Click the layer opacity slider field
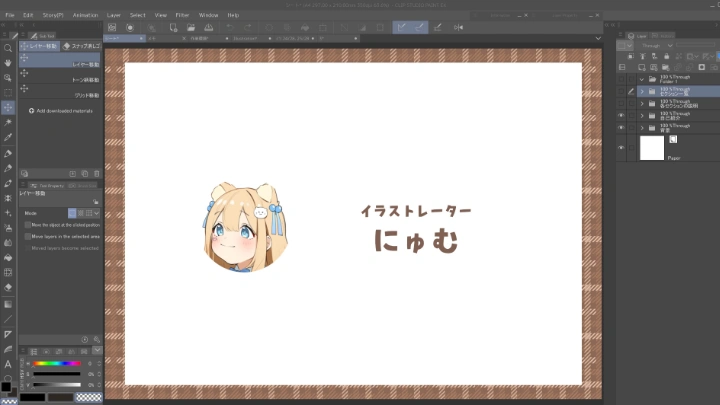This screenshot has width=720, height=405. coord(695,45)
